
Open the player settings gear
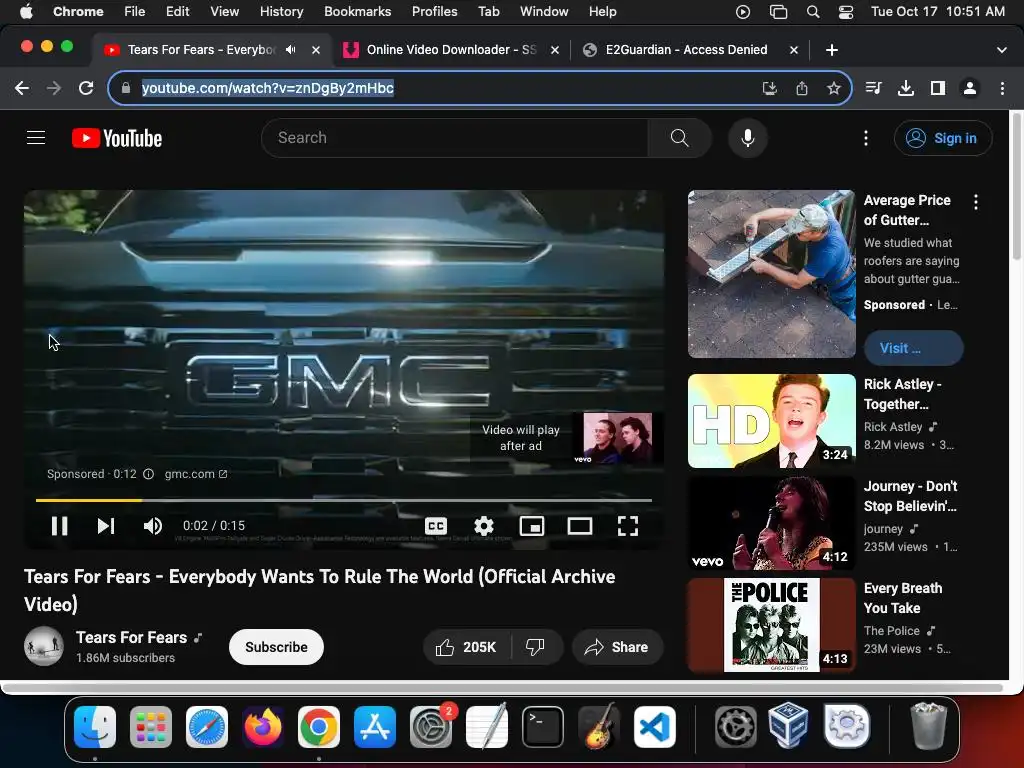click(x=484, y=526)
